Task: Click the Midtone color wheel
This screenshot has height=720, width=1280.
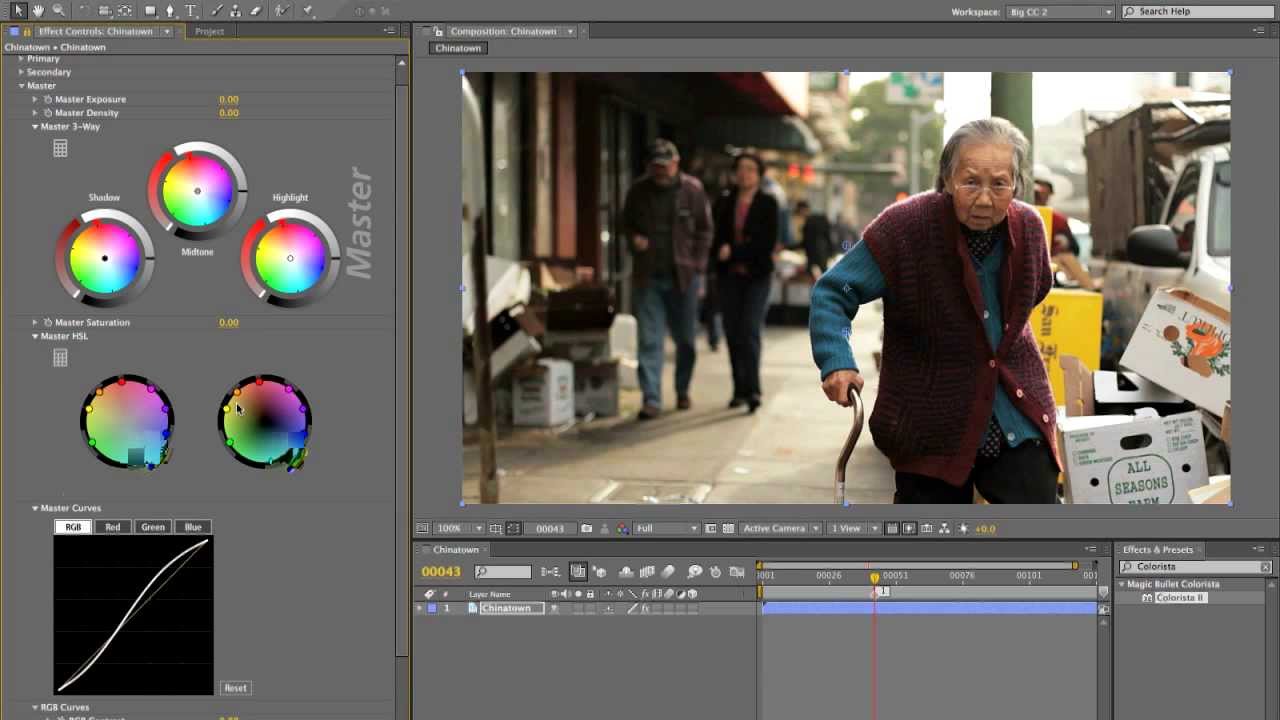Action: click(197, 191)
